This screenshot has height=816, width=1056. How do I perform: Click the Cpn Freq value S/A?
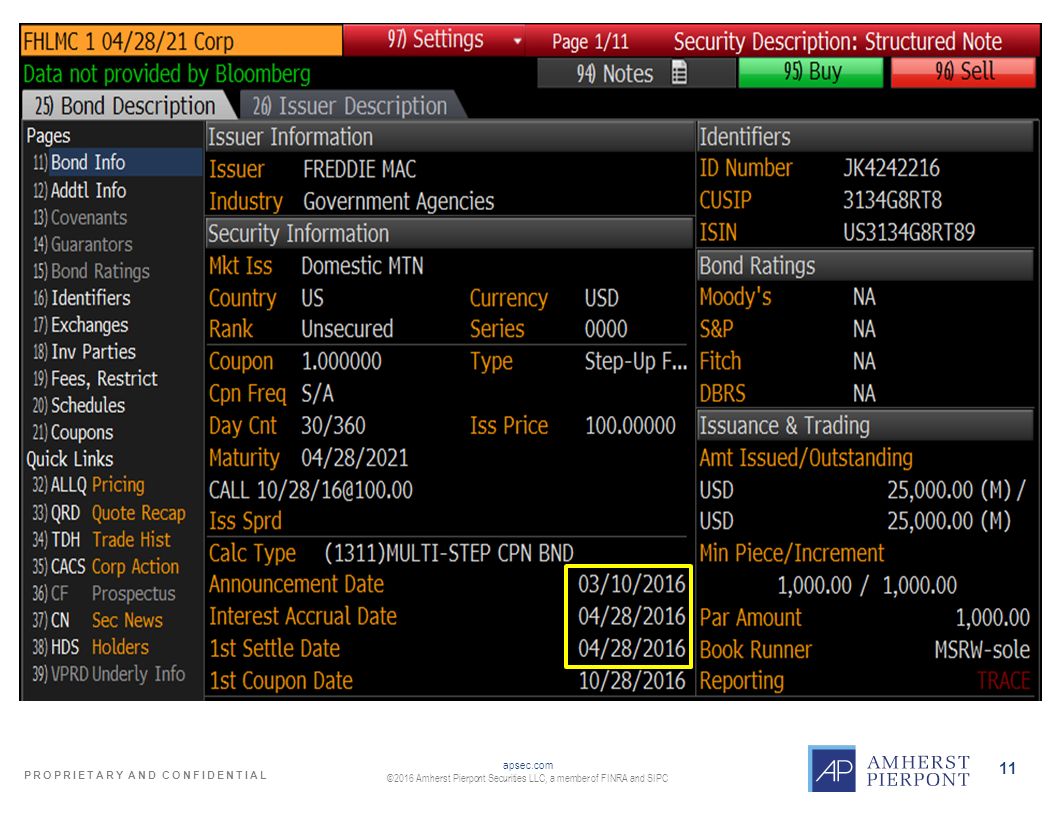click(317, 393)
